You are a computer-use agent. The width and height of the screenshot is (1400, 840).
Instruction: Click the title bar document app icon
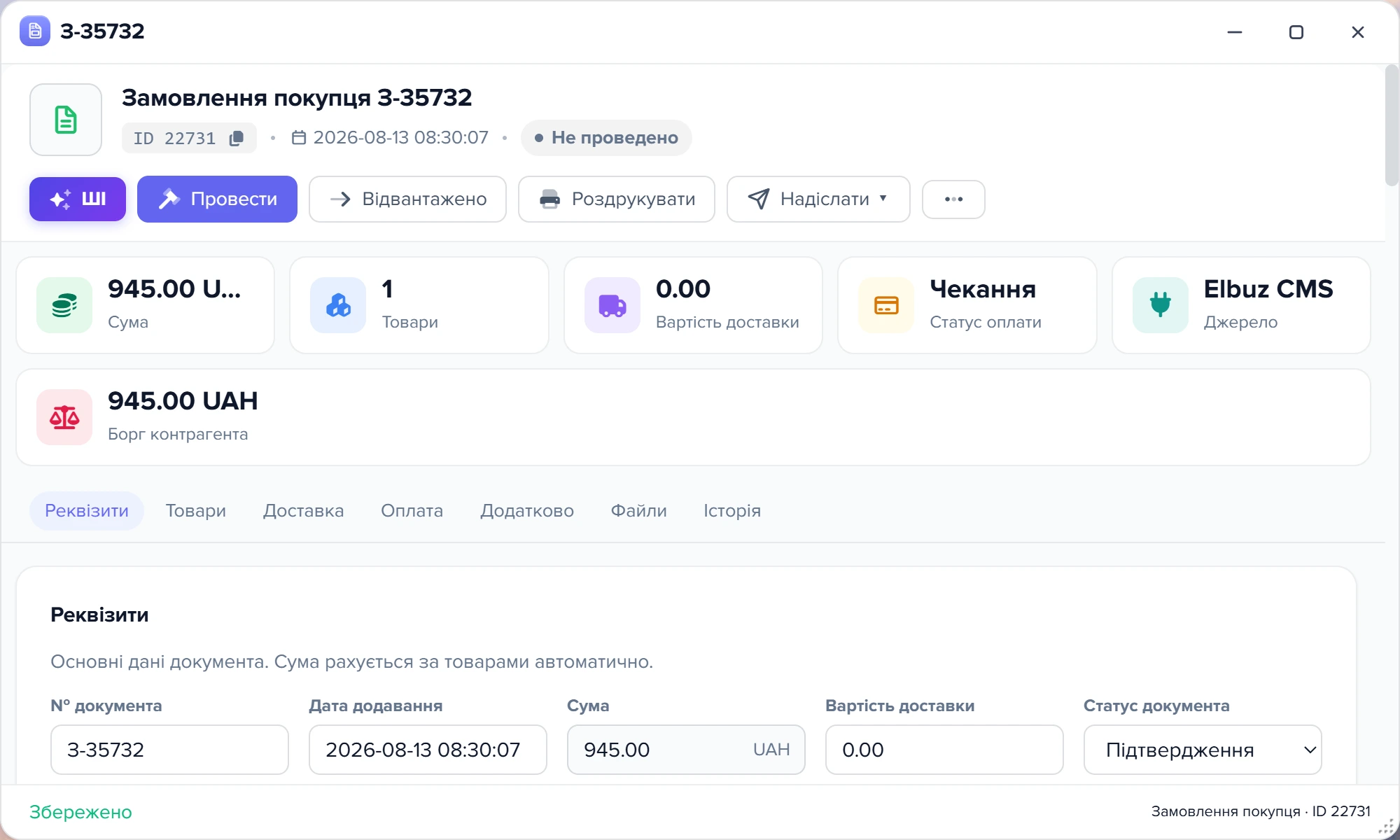pyautogui.click(x=35, y=31)
